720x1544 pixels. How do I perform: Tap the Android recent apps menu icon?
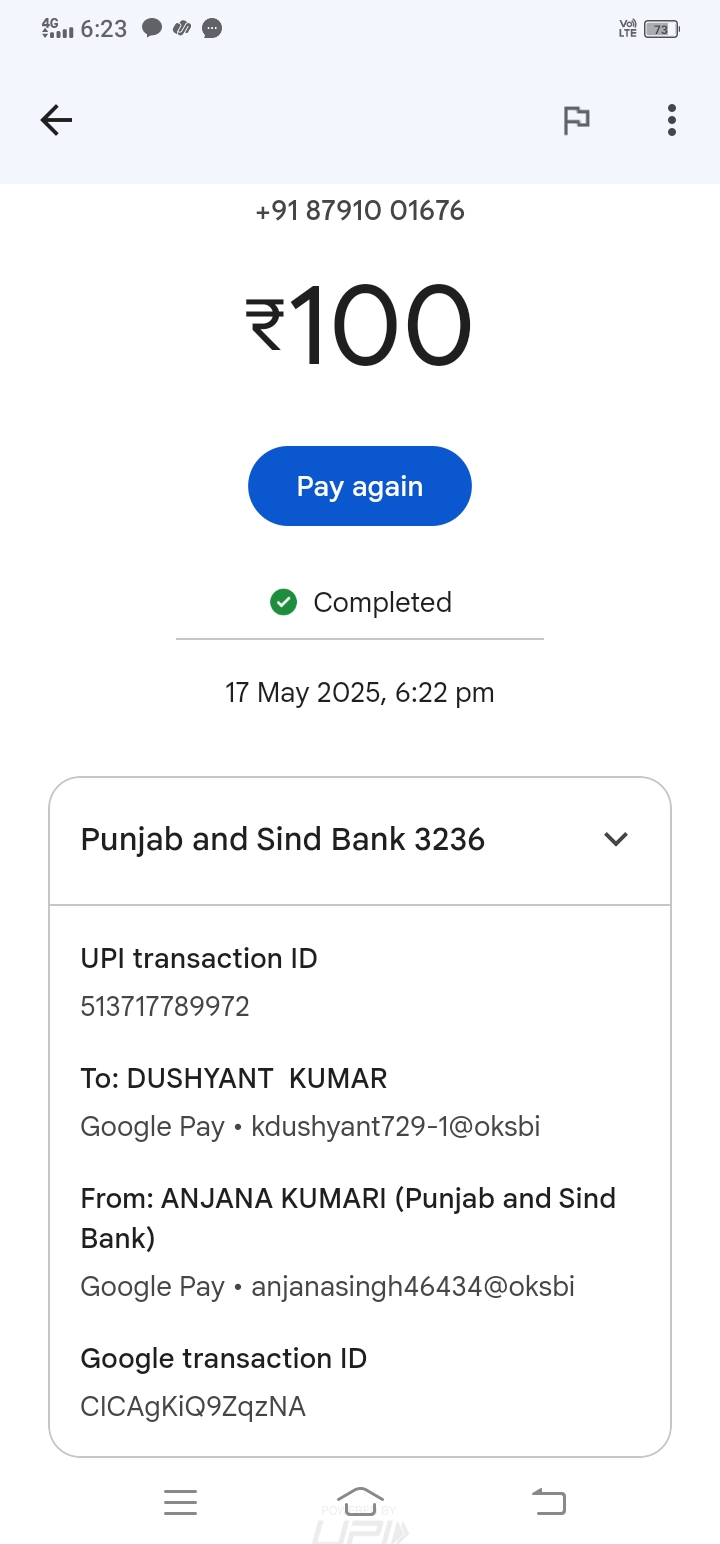pyautogui.click(x=181, y=1502)
